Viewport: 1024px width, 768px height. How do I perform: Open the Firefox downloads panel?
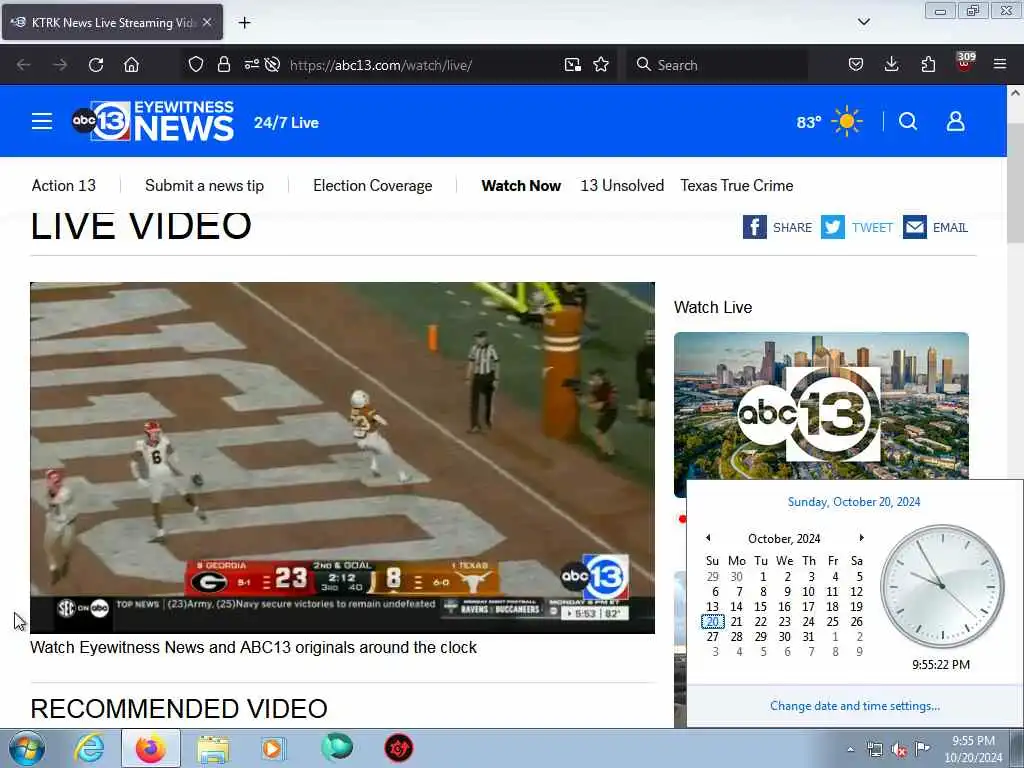click(891, 64)
